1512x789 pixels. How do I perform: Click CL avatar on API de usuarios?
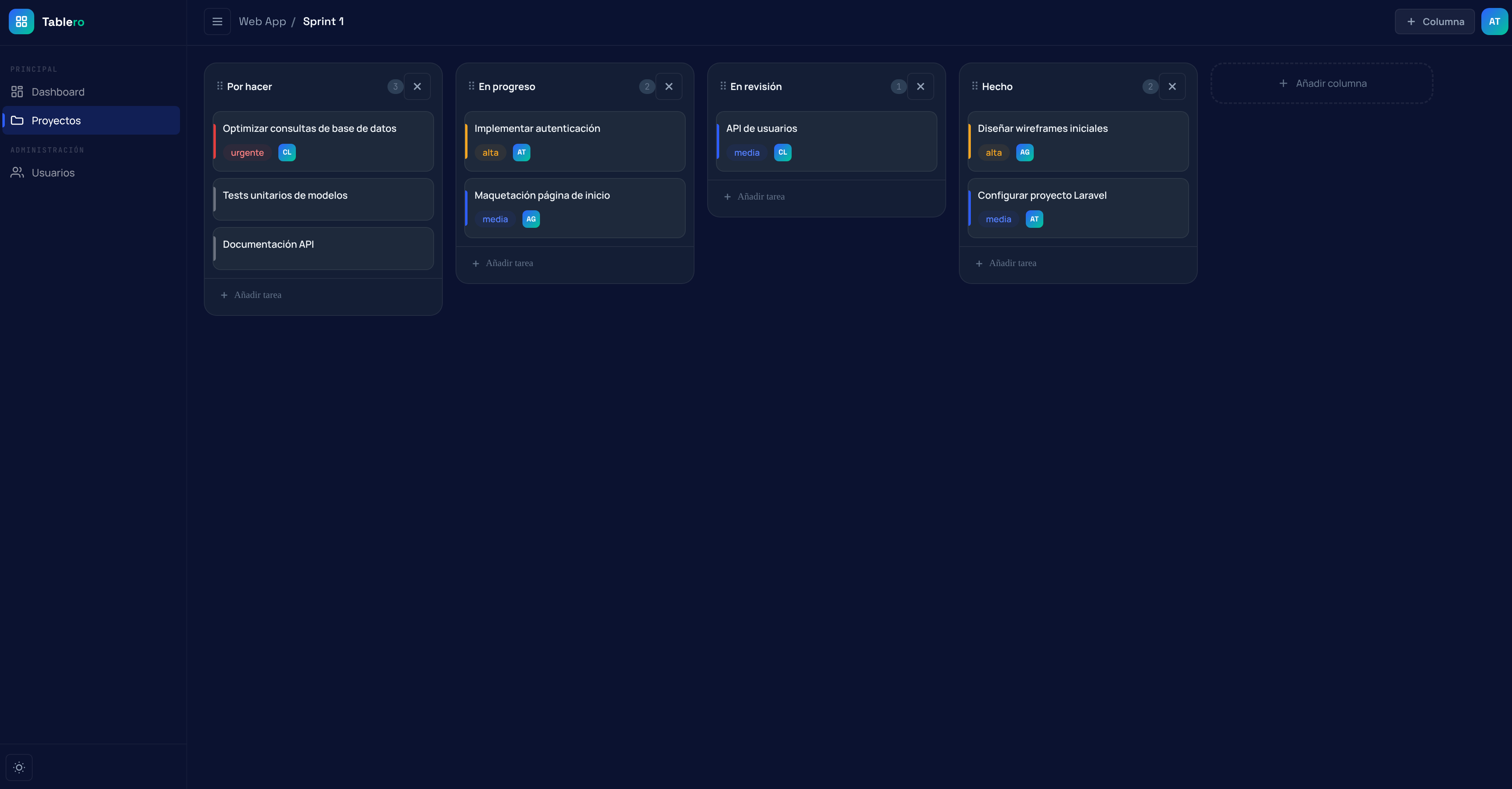point(783,153)
